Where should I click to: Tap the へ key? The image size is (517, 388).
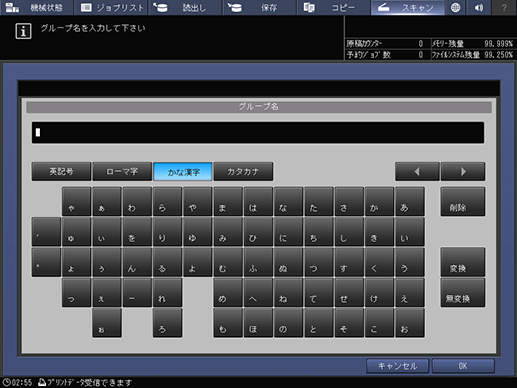pos(258,292)
